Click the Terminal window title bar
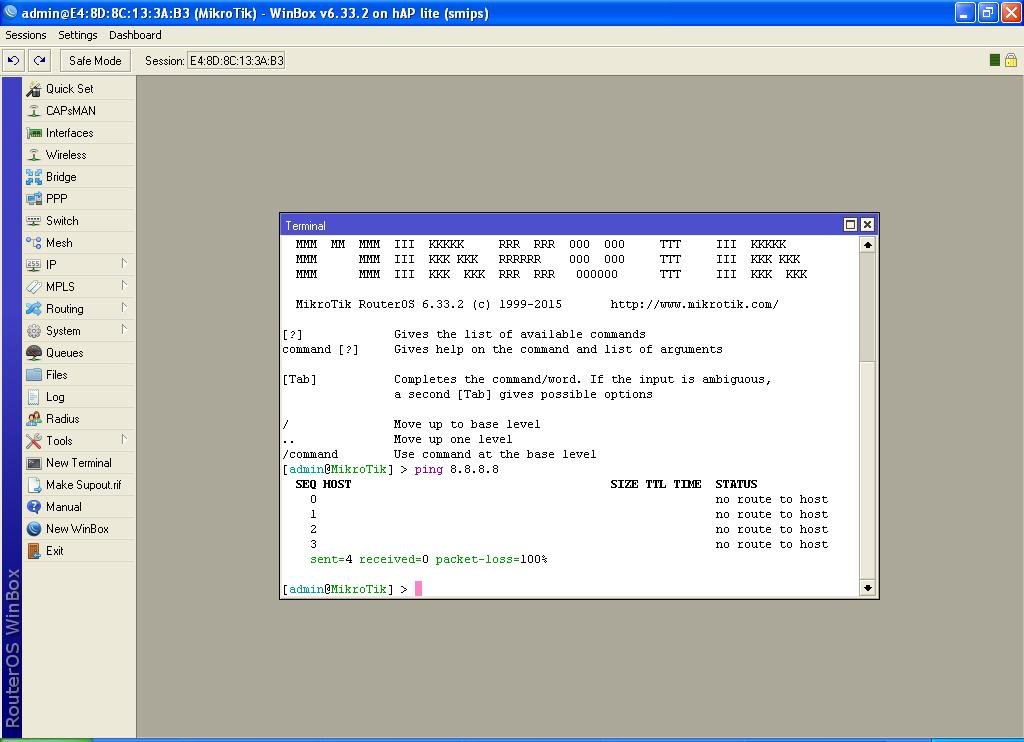The image size is (1024, 742). point(562,225)
